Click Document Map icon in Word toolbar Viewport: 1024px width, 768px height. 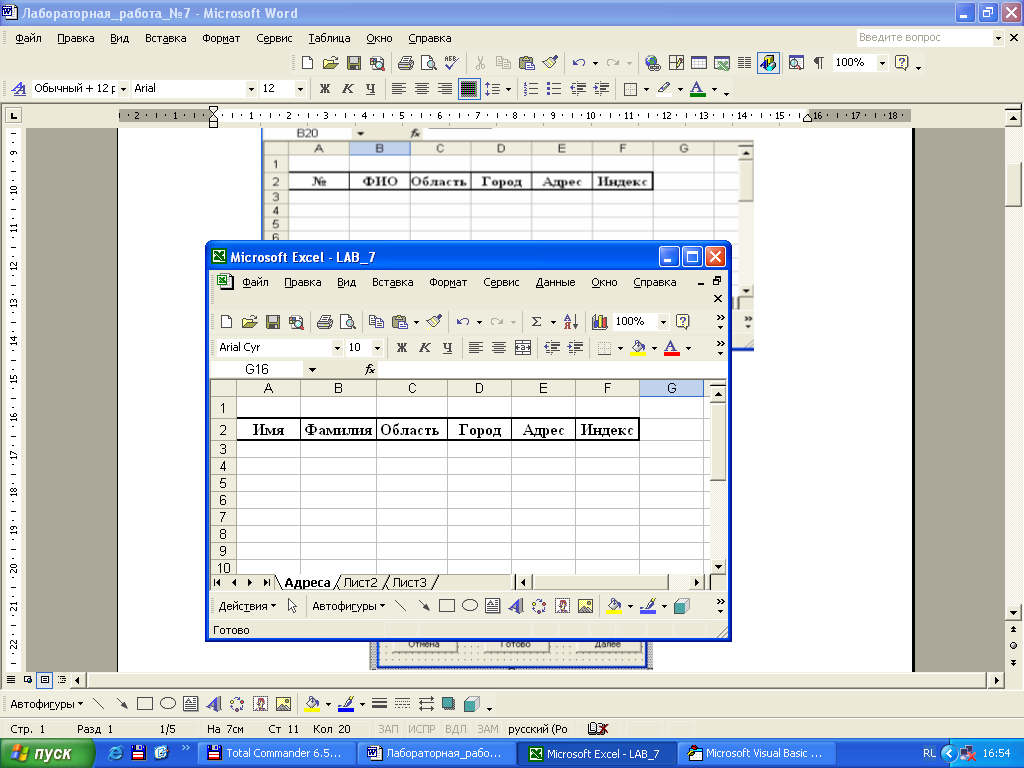coord(795,63)
